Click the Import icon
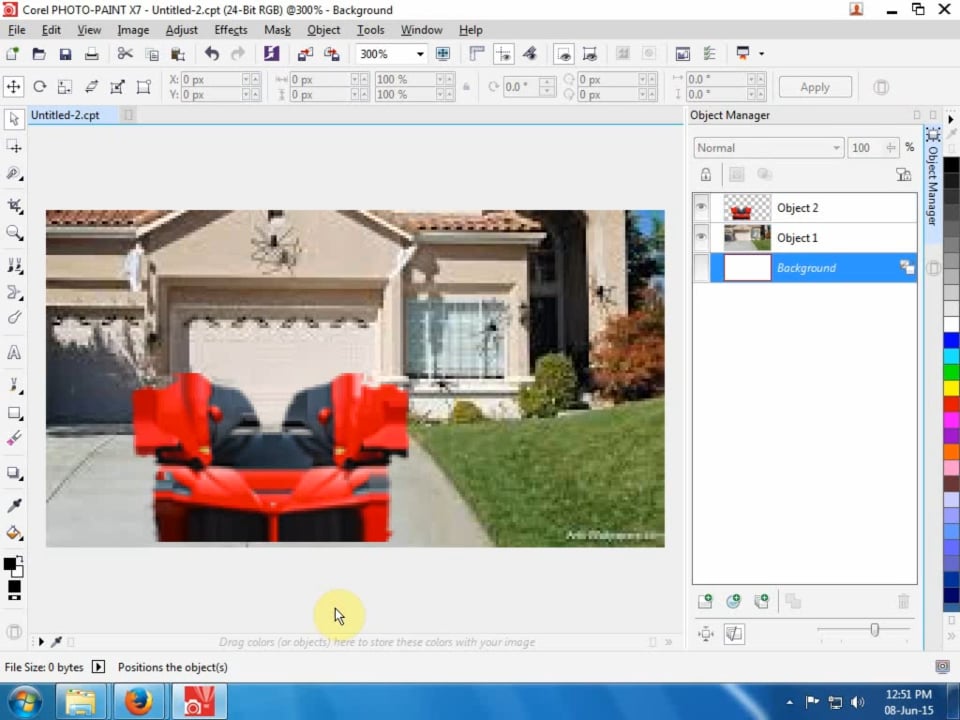Image resolution: width=960 pixels, height=720 pixels. click(305, 54)
